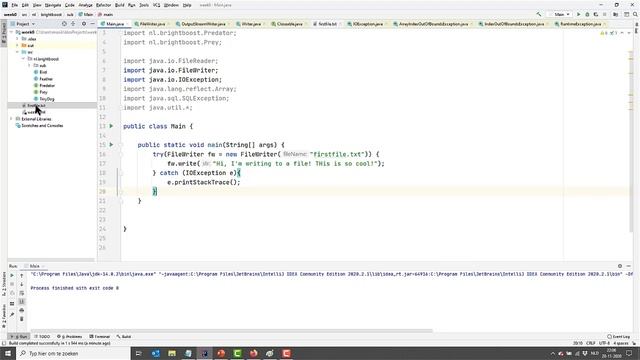This screenshot has width=640, height=360.
Task: Open the Problems tool window
Action: [69, 337]
